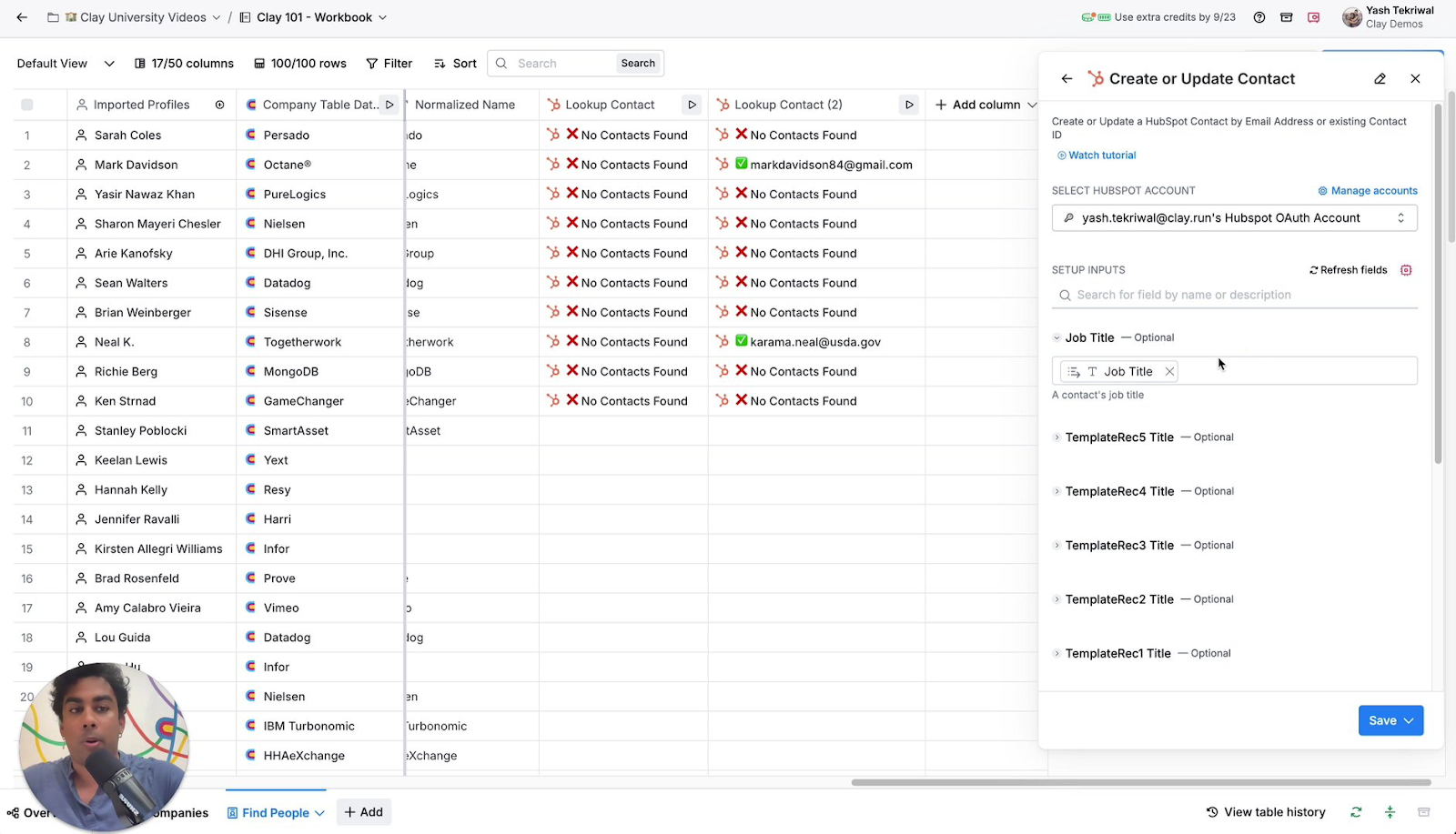Click HubSpot icon in Lookup Contact row 1
Screen dimensions: 1456x834
point(553,135)
